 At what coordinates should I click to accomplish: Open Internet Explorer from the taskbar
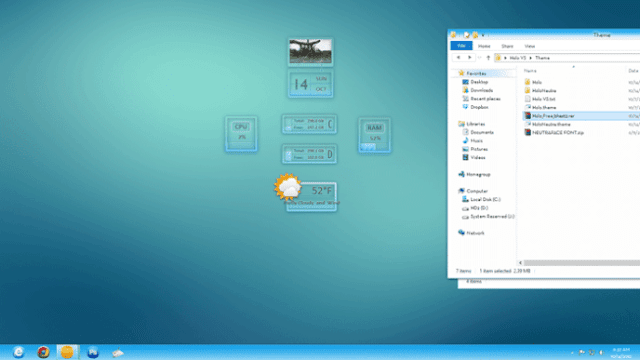[x=18, y=352]
